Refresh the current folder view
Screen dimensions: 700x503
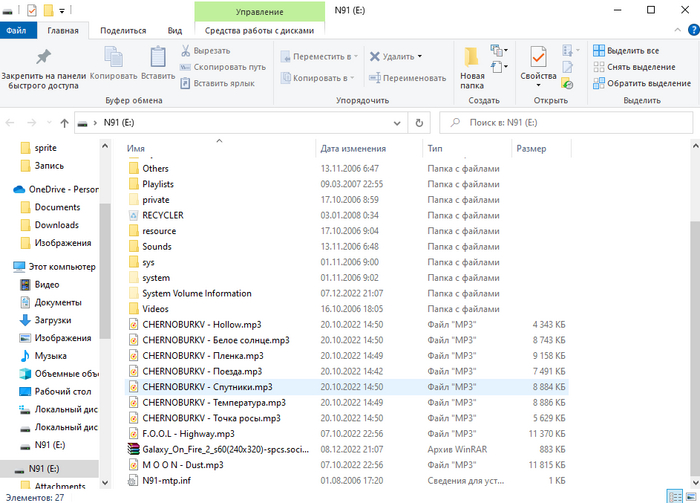tap(421, 123)
